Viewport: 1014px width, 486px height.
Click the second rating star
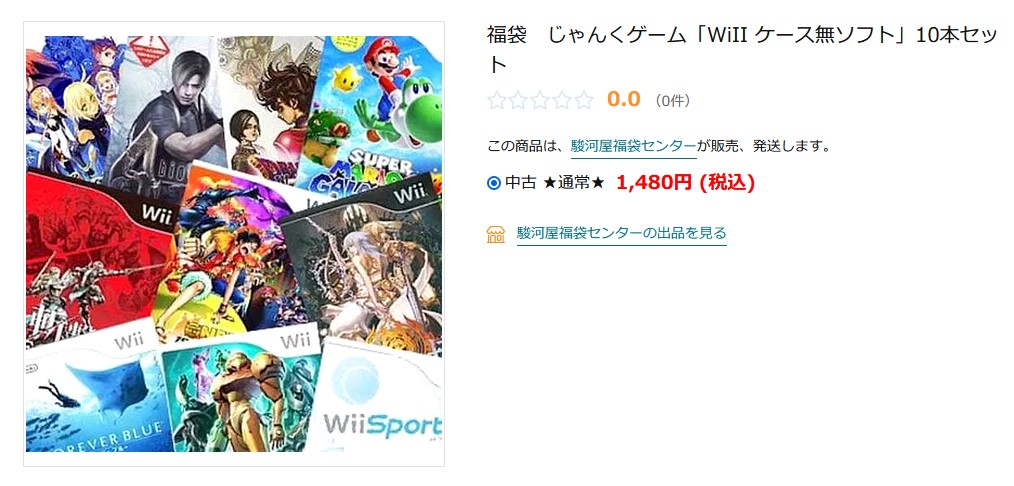(518, 100)
